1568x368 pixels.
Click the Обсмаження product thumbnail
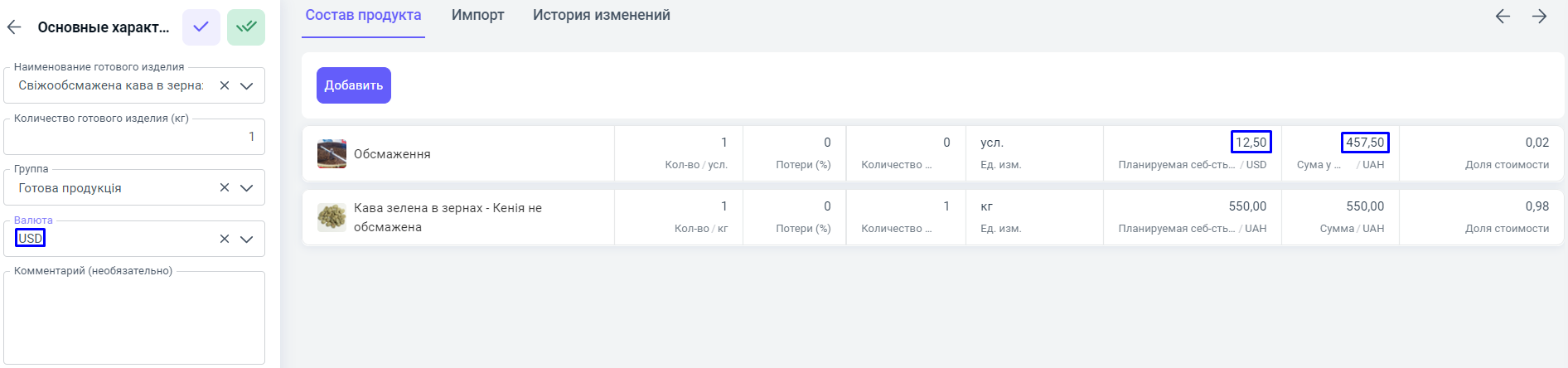click(x=332, y=154)
